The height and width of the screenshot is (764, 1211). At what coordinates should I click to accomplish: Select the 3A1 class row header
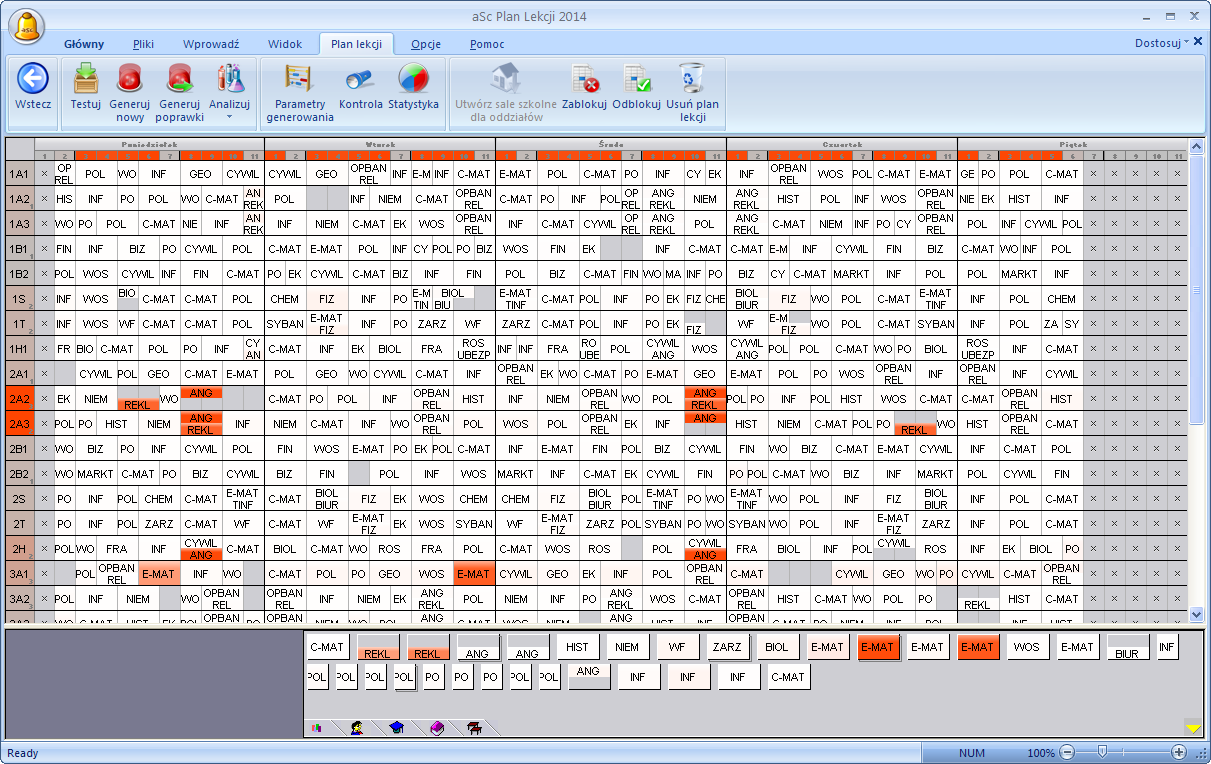coord(21,574)
